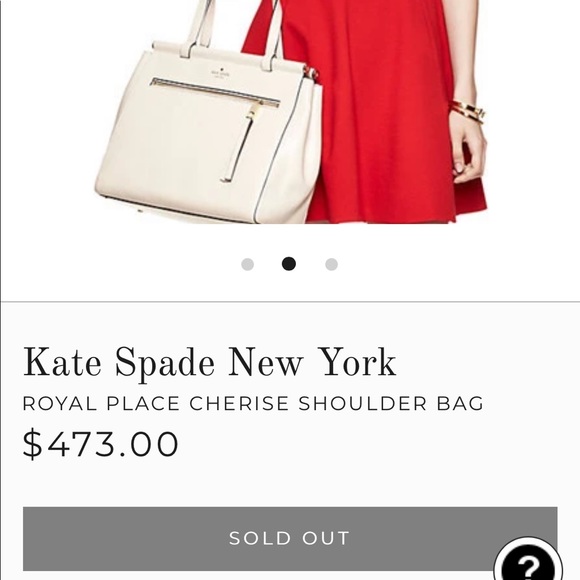Screen dimensions: 580x580
Task: Click the gold zipper pull on handbag
Action: pos(252,112)
